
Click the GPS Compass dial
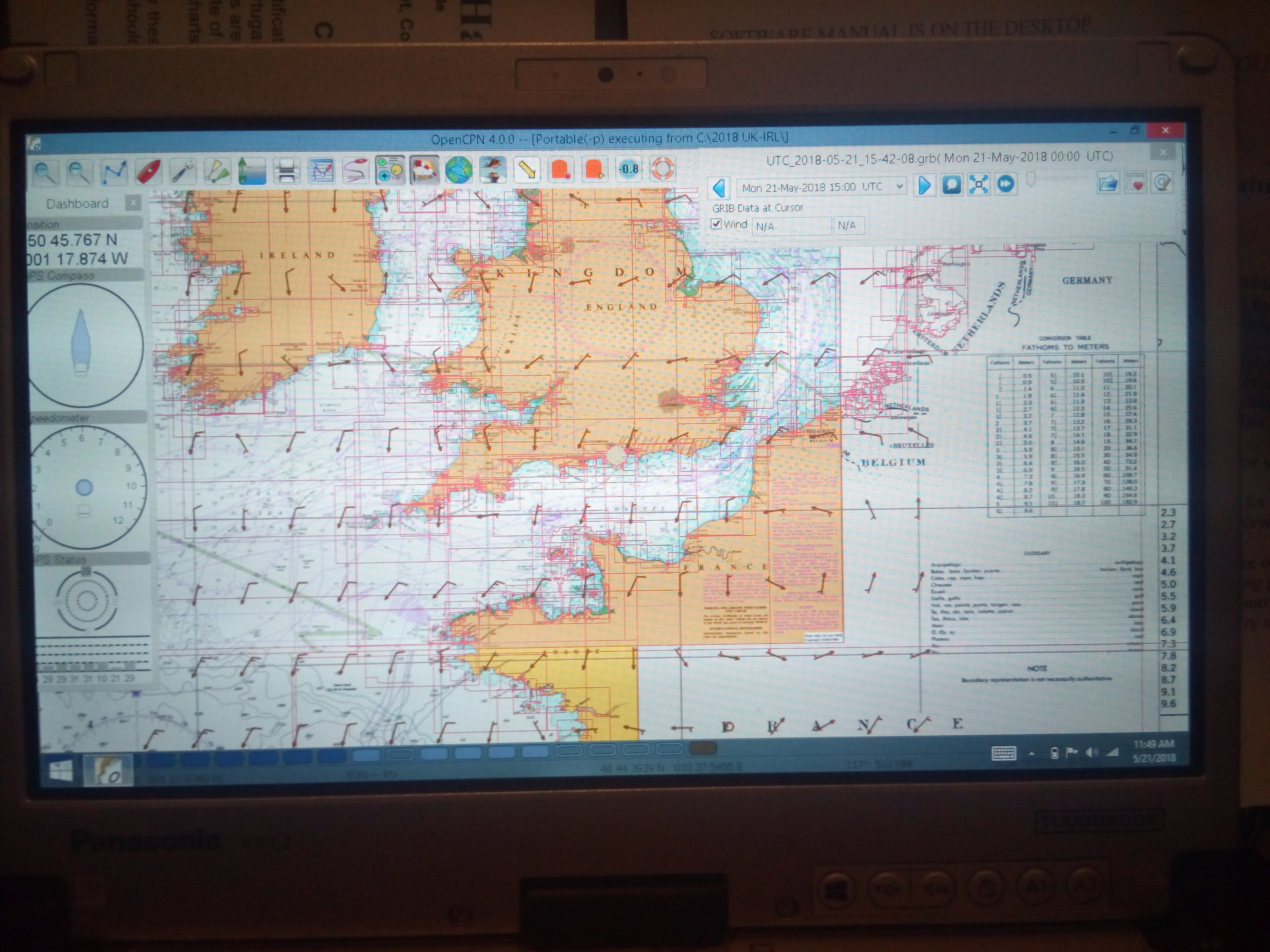tap(82, 345)
